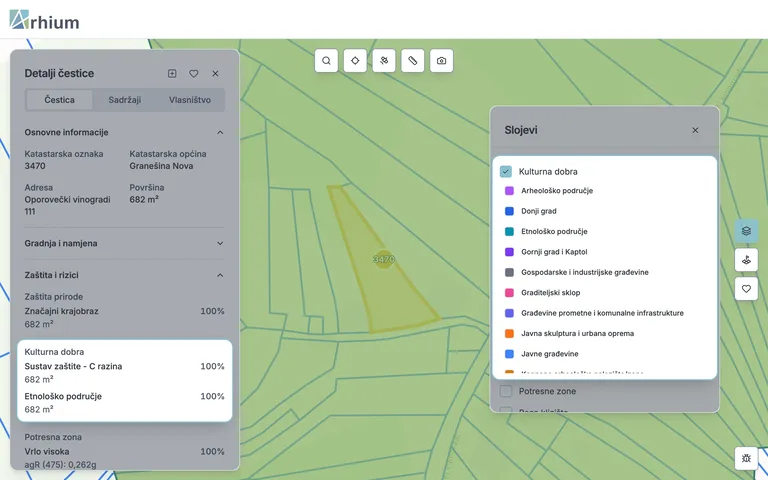768x480 pixels.
Task: Click the Etnološko područje teal swatch
Action: 509,231
